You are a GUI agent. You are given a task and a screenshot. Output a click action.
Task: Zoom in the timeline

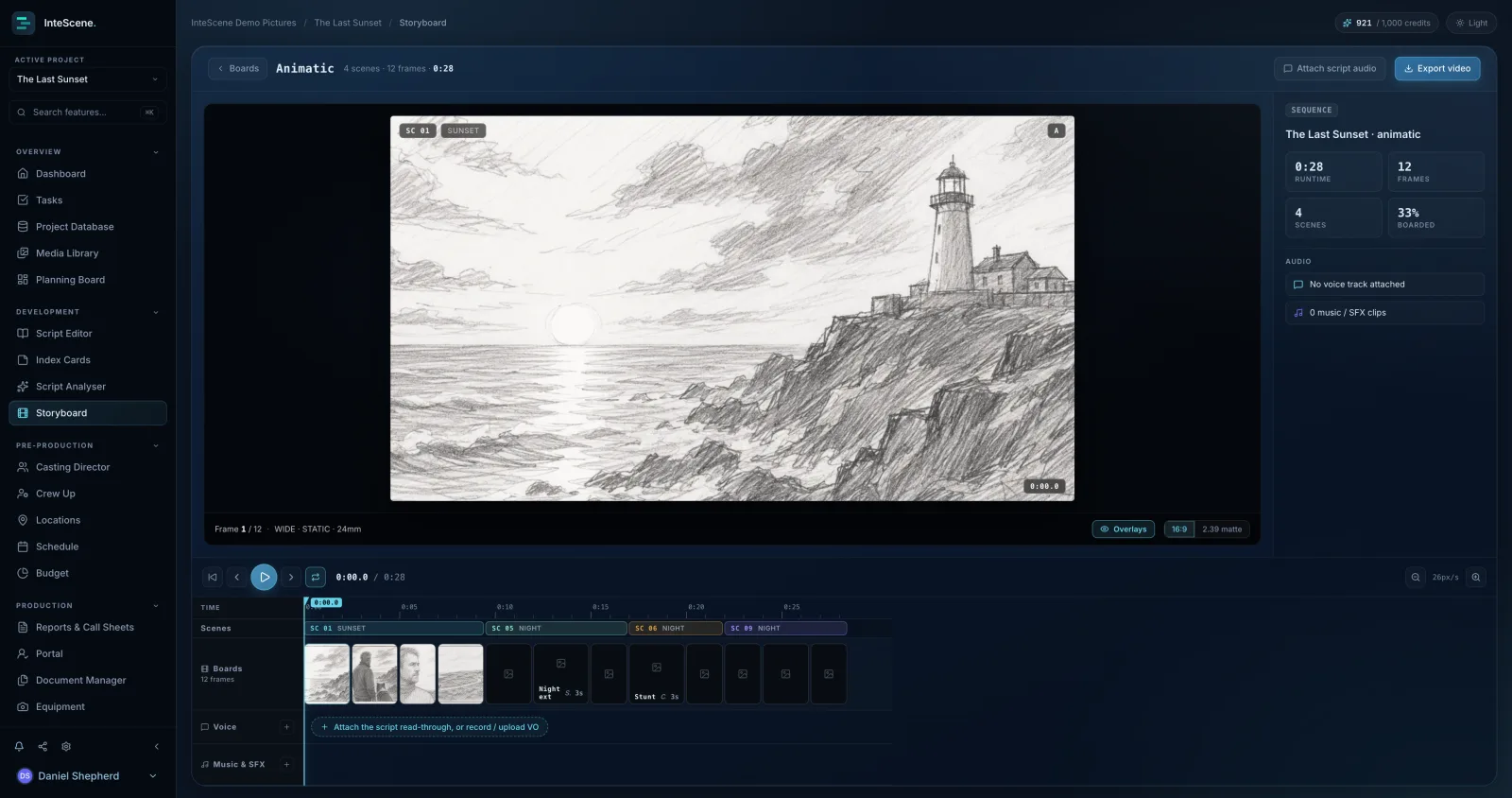point(1476,577)
